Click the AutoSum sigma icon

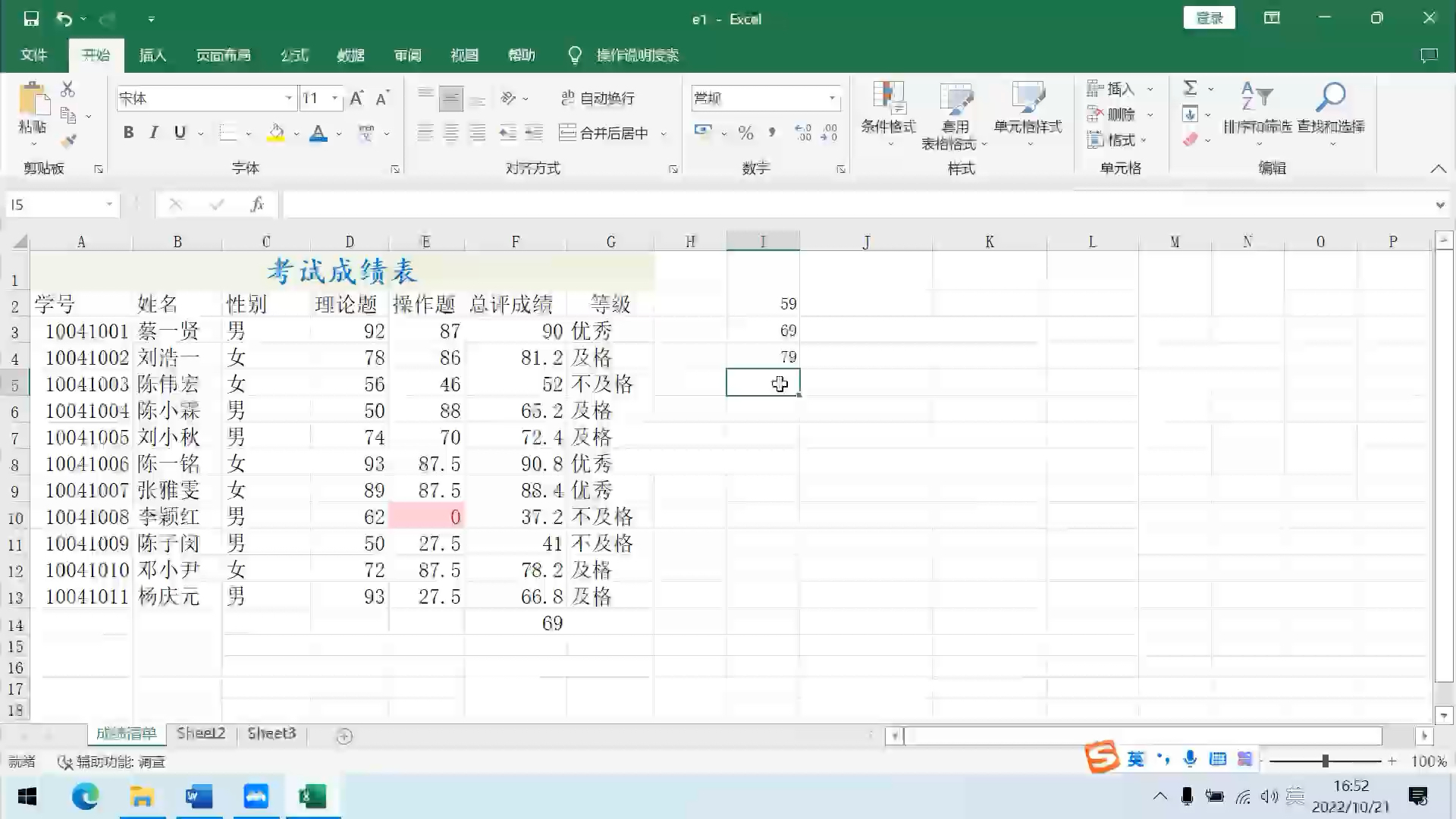1190,87
